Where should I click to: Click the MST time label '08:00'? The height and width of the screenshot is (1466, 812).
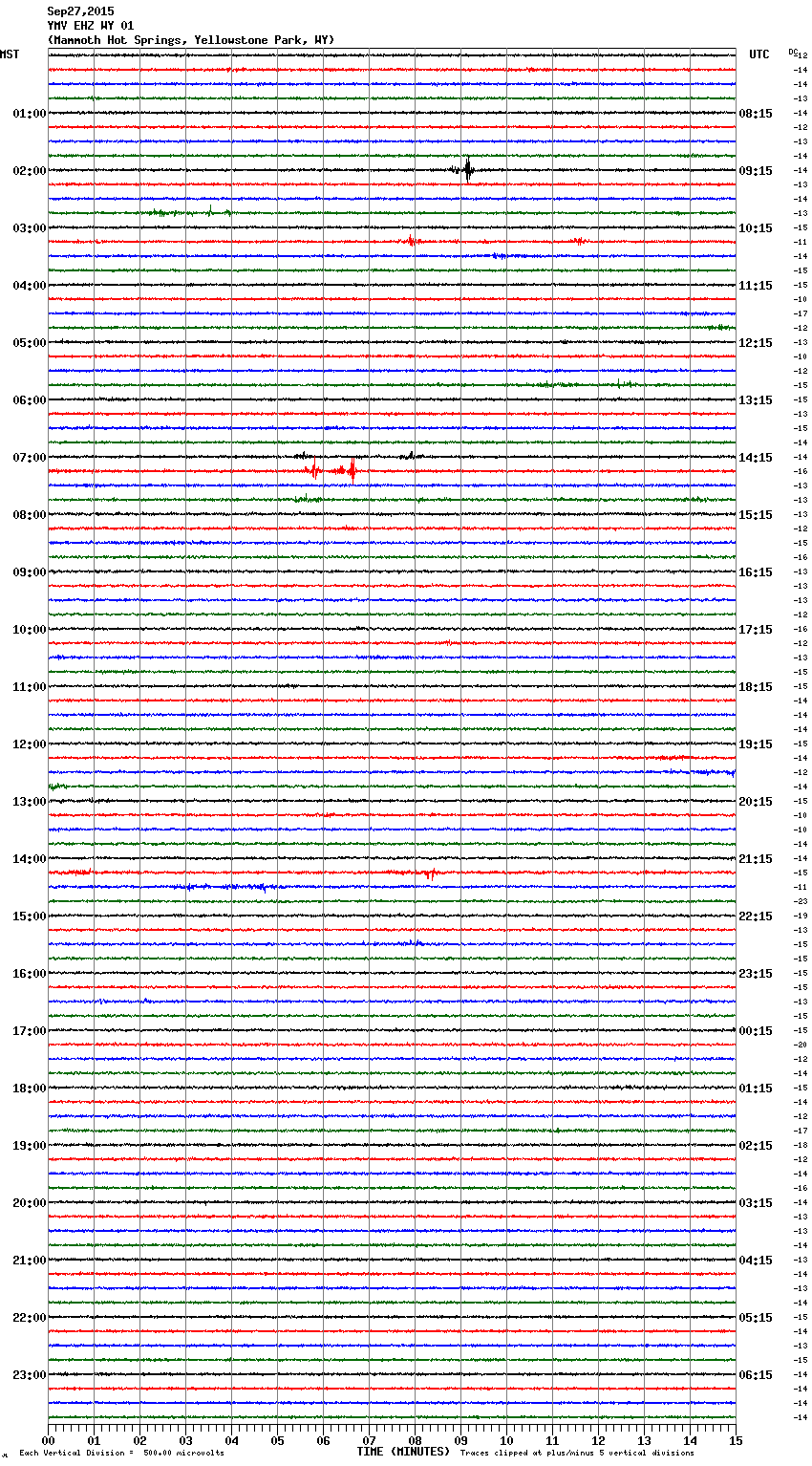click(x=29, y=515)
